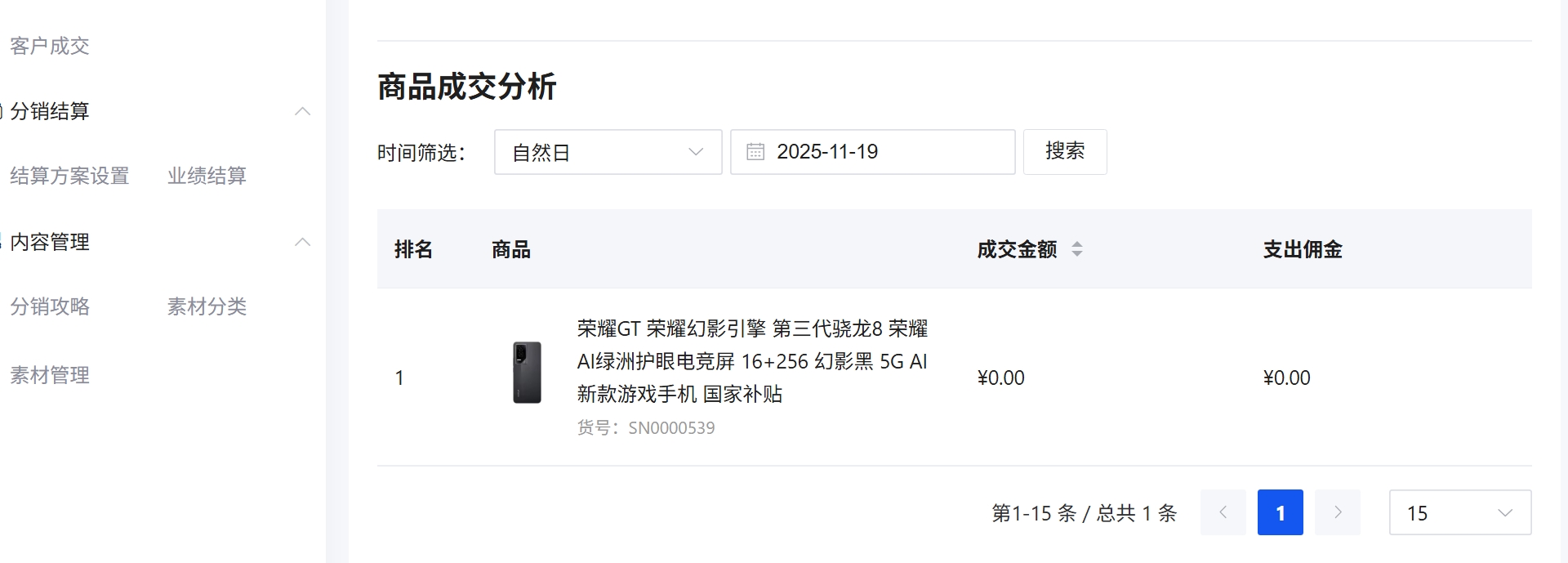
Task: Click the 内容管理 sidebar icon
Action: point(2,241)
